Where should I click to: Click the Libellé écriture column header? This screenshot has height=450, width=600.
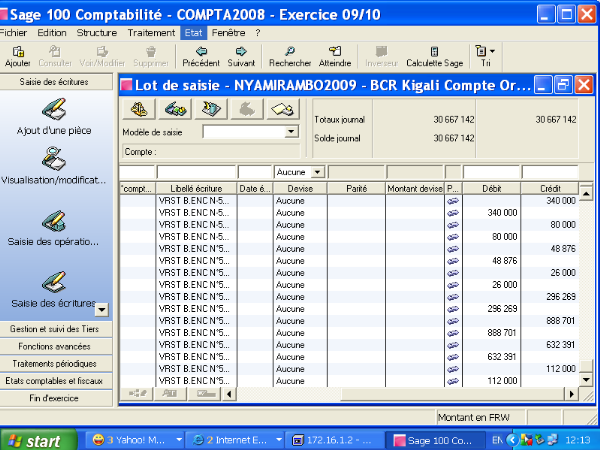[196, 188]
